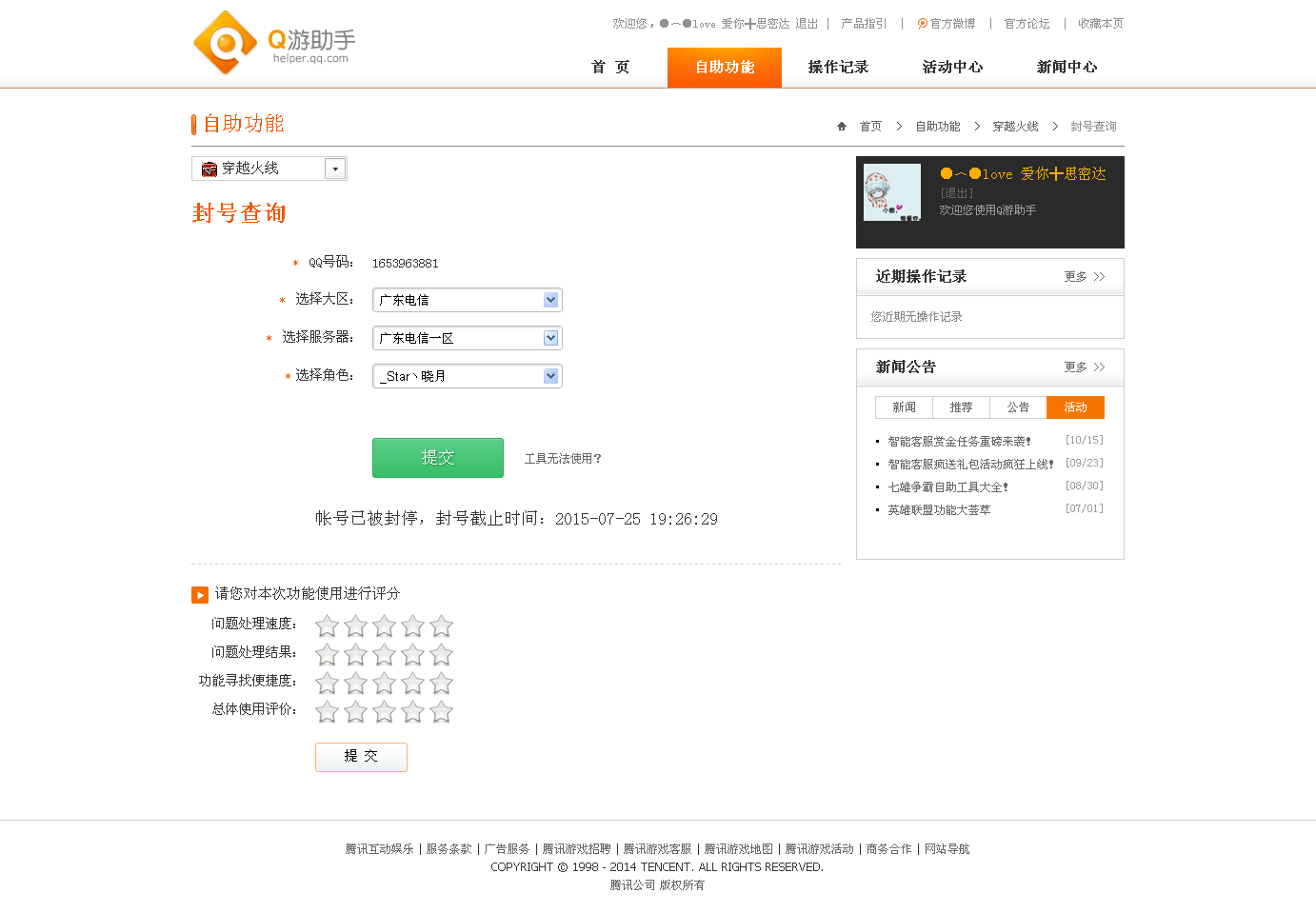This screenshot has width=1316, height=913.
Task: Click the double-arrow next to 新闻公告 更多
Action: (x=1099, y=367)
